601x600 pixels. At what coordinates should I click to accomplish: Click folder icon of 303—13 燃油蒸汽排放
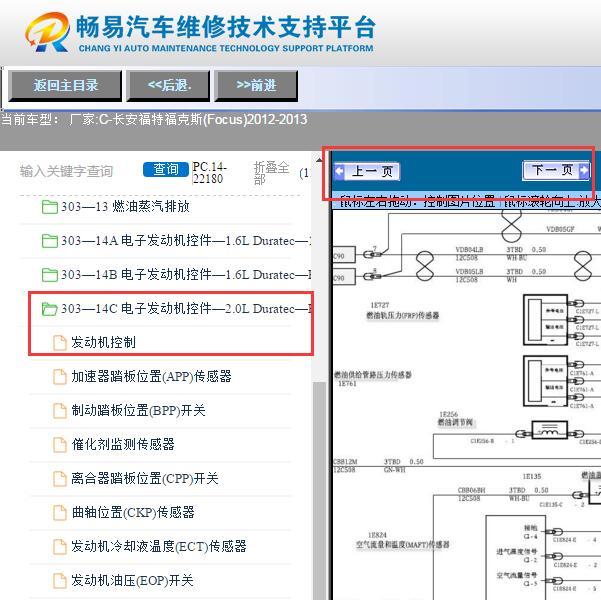point(49,207)
